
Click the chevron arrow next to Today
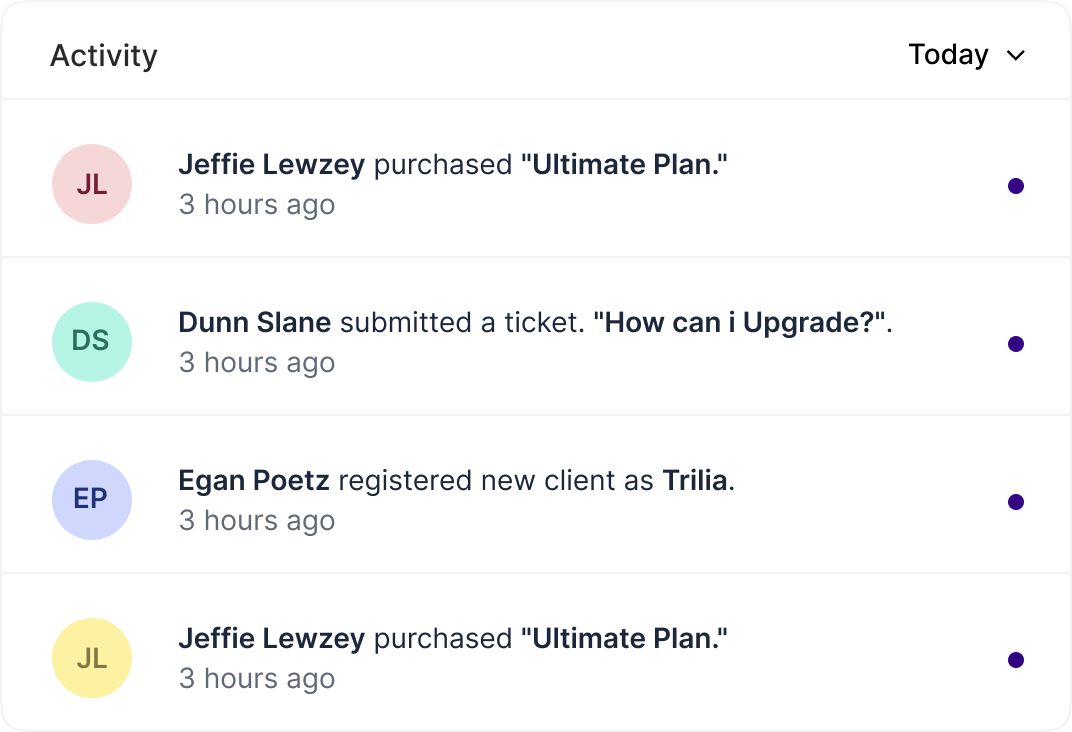point(1016,56)
